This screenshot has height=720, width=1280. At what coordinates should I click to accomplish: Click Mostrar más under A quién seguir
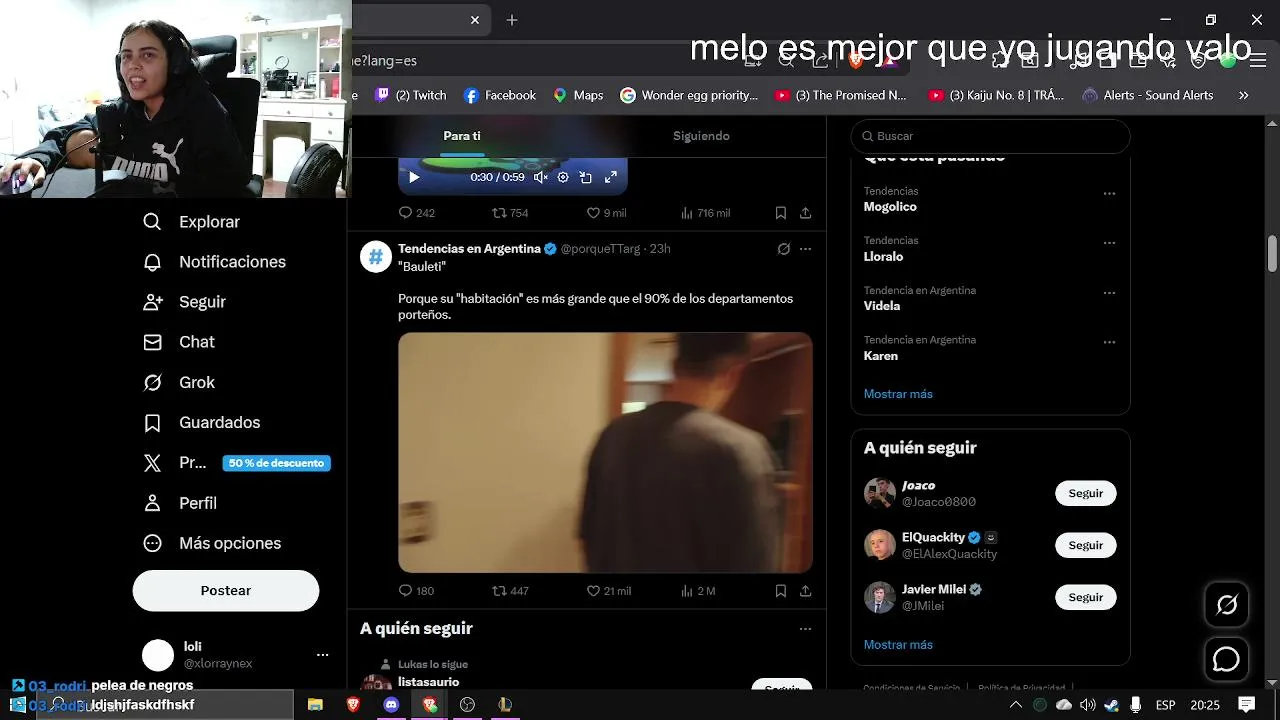click(898, 645)
